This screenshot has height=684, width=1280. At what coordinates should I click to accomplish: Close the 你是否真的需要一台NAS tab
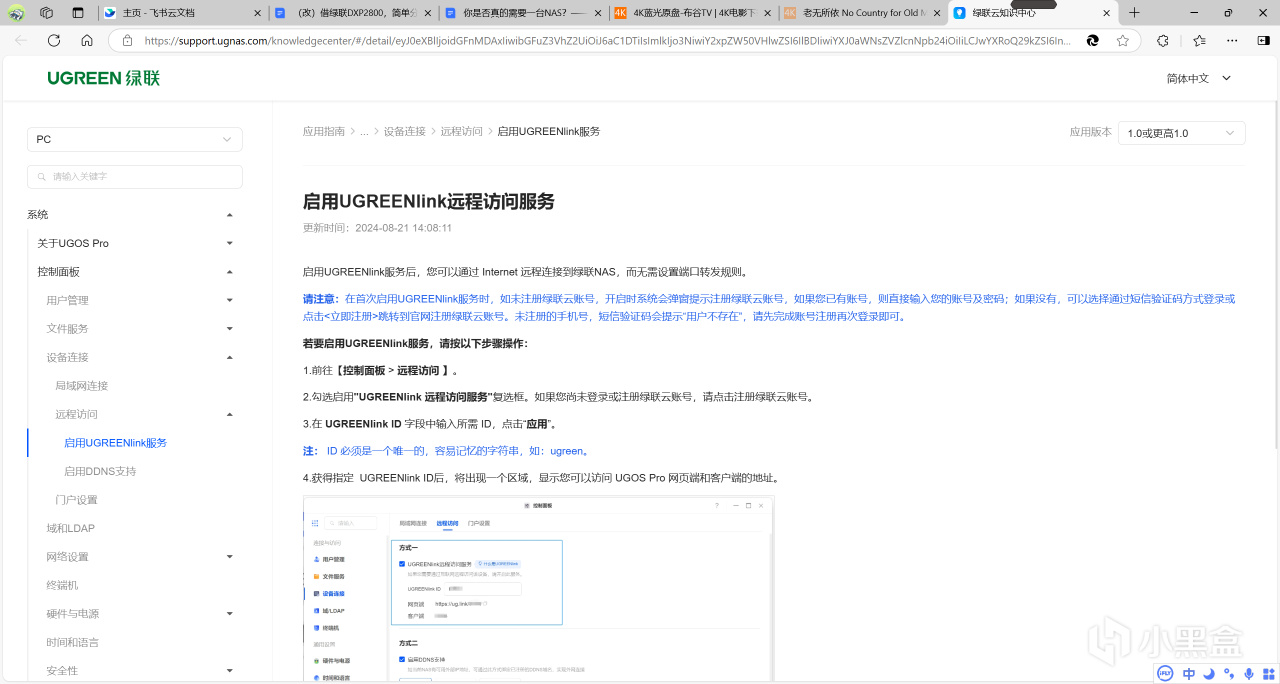click(598, 13)
